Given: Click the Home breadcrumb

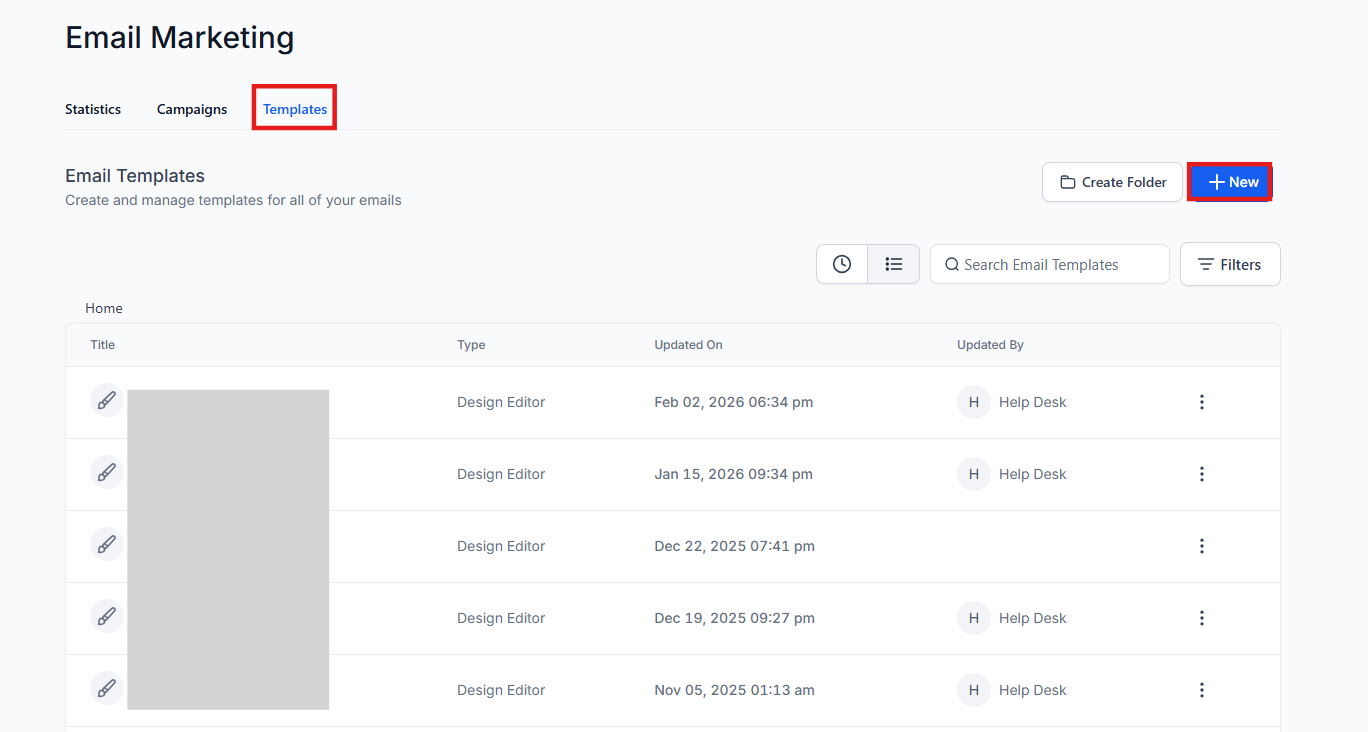Looking at the screenshot, I should point(104,308).
